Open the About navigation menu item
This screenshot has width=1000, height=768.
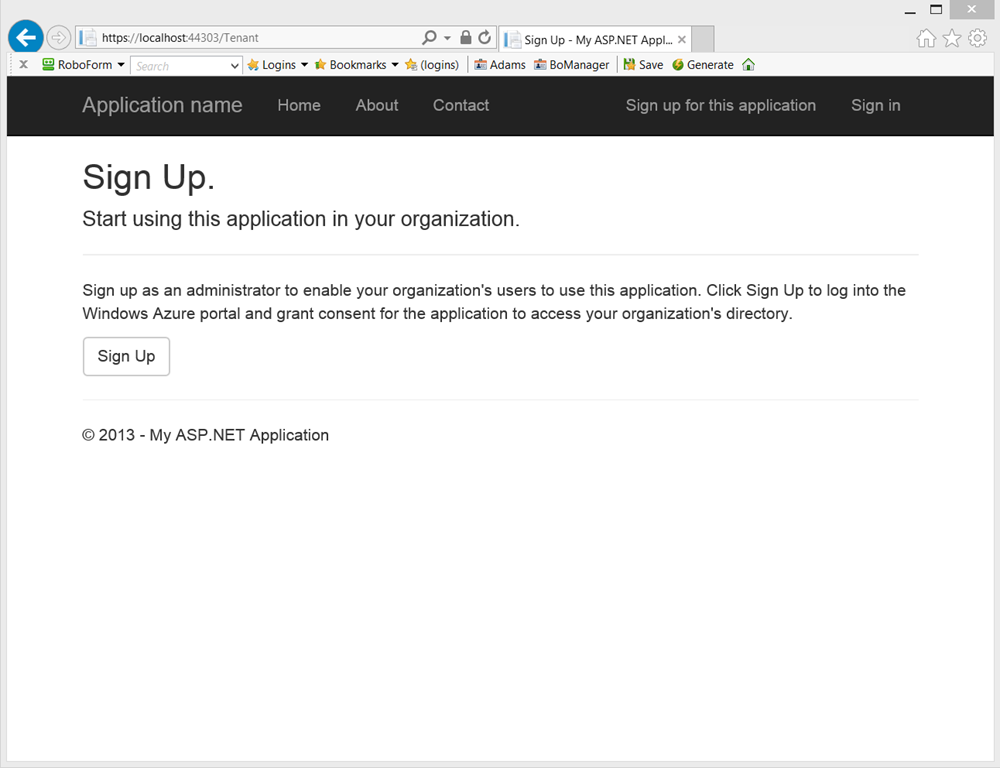tap(377, 105)
